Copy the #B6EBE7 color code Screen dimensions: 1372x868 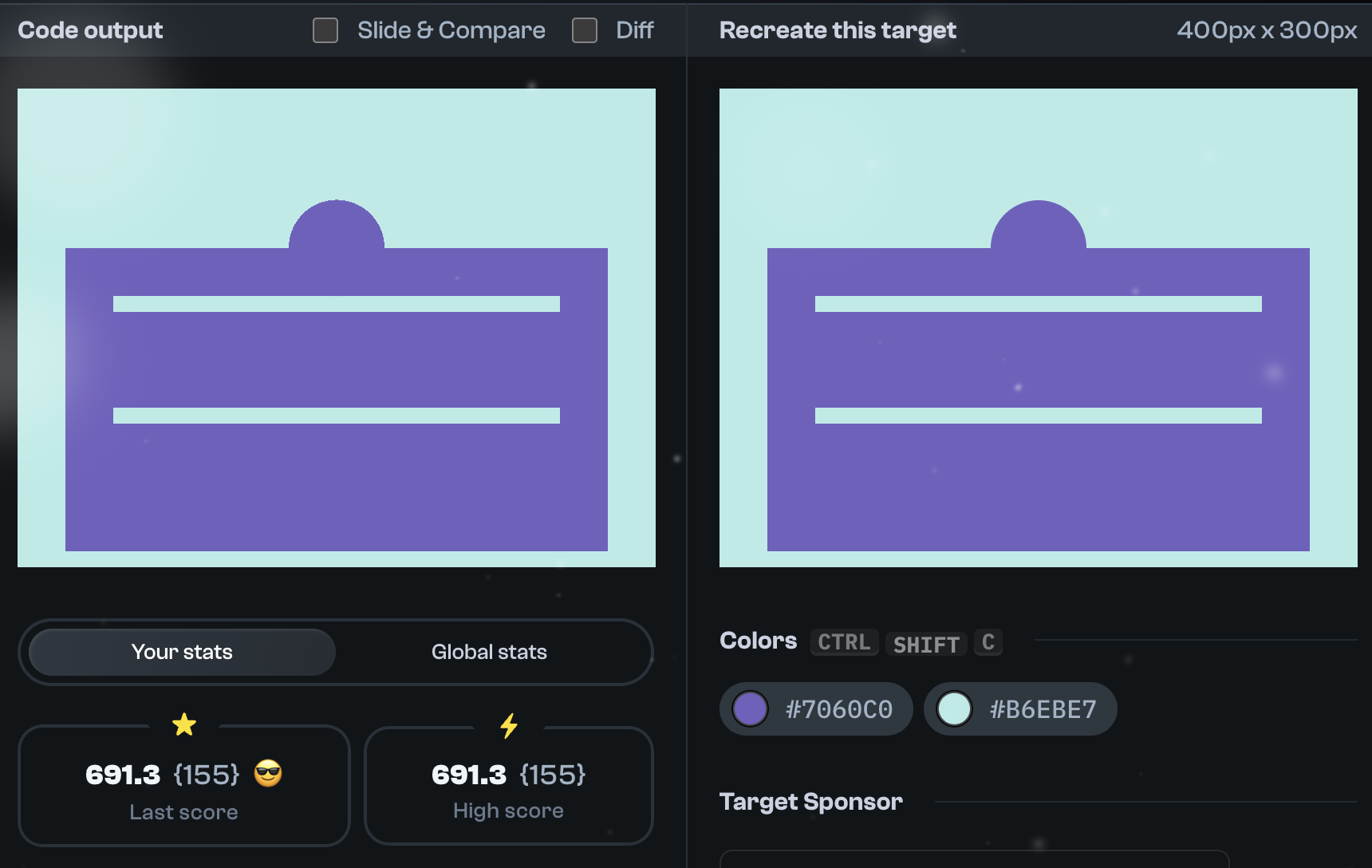point(1043,708)
